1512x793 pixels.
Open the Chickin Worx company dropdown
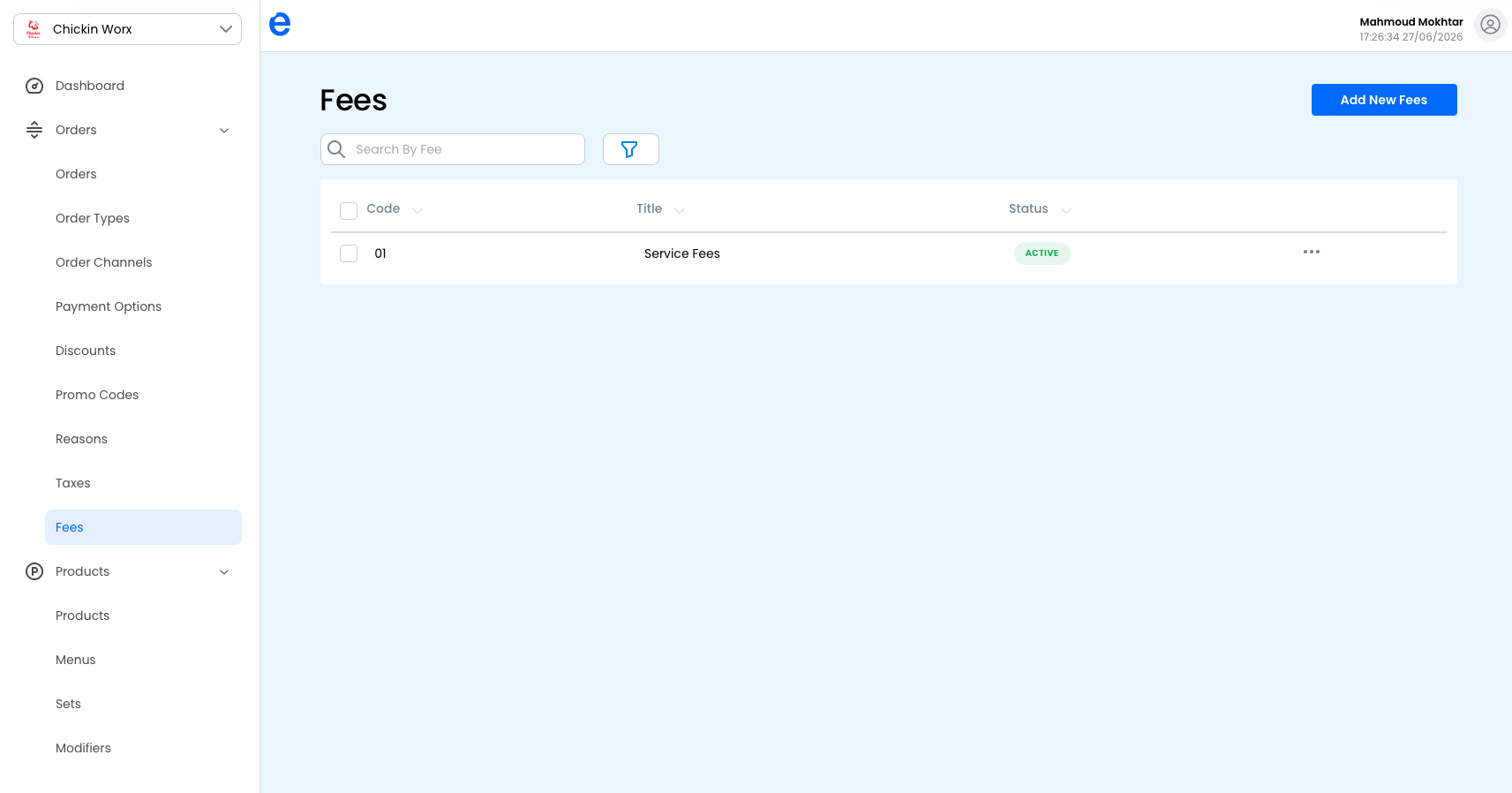(x=127, y=29)
